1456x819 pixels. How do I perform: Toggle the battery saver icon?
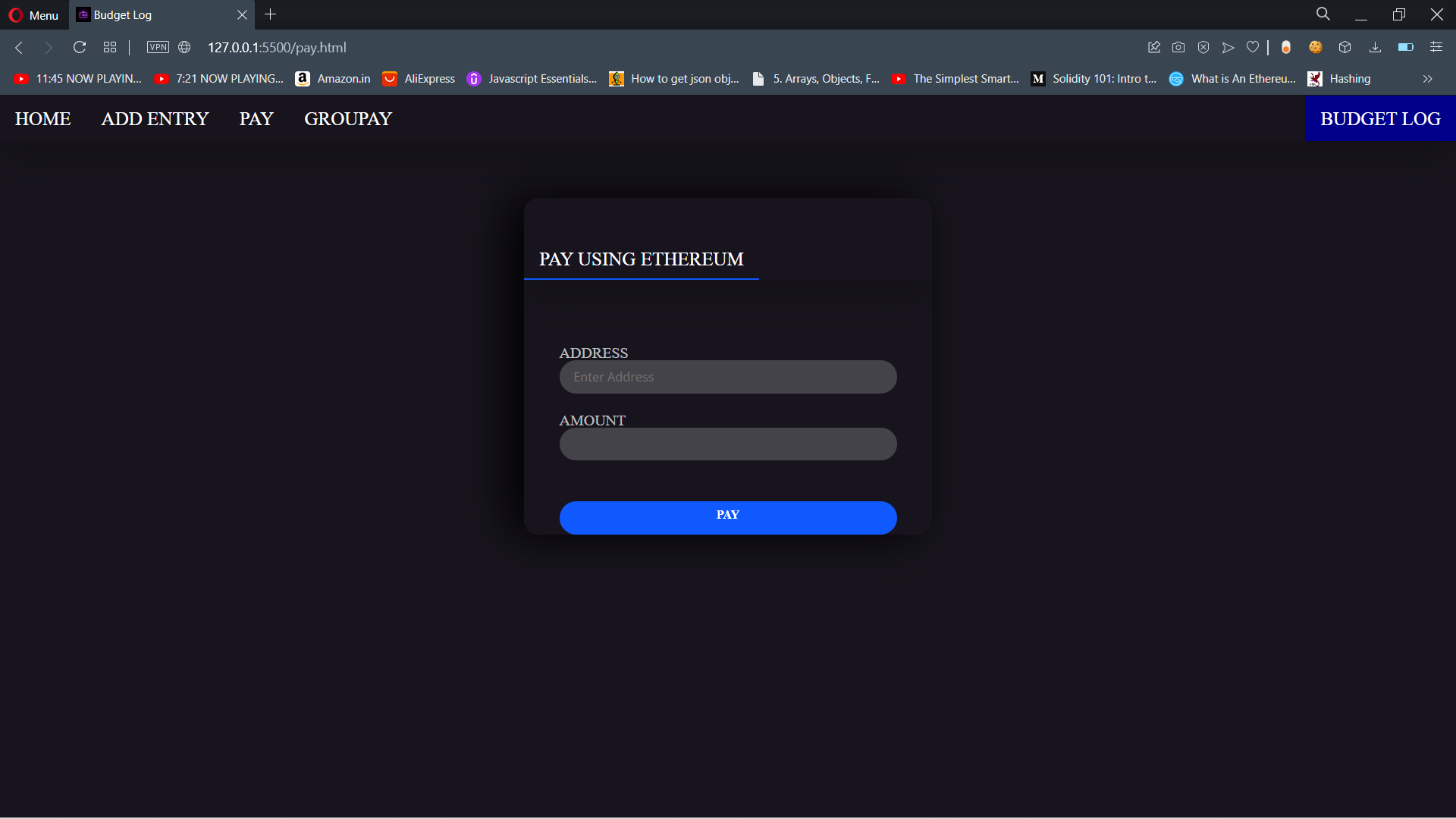[x=1405, y=47]
